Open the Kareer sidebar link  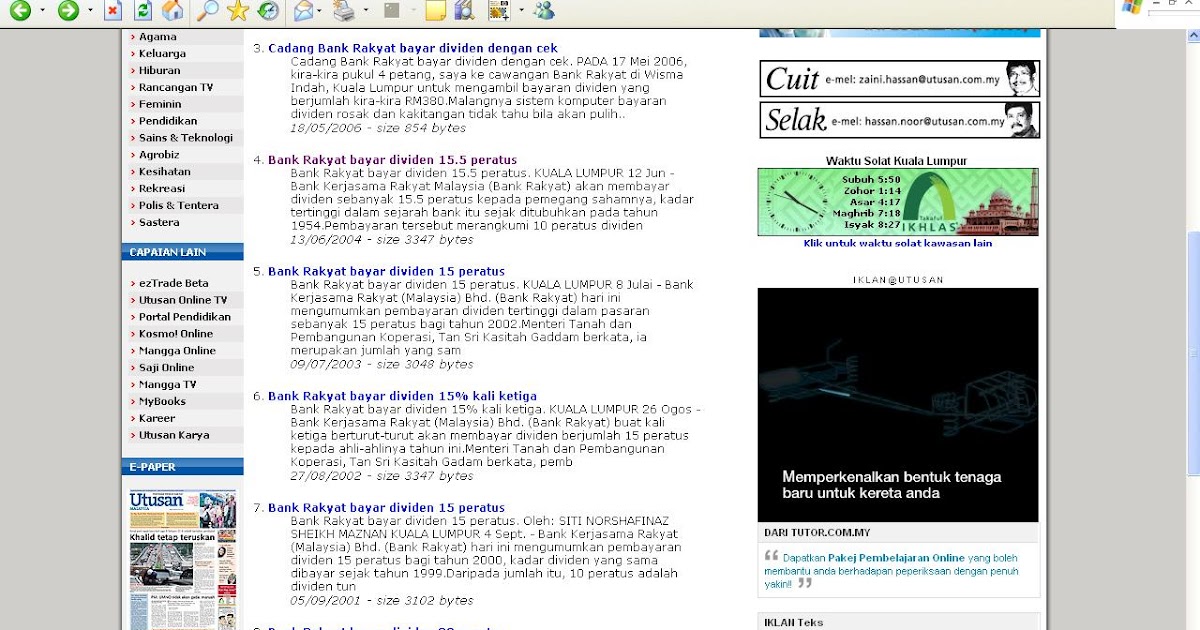coord(157,419)
